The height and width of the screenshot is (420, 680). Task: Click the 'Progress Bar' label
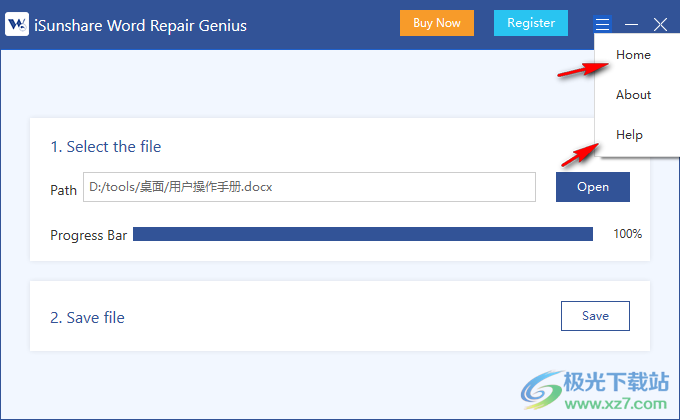pos(88,235)
